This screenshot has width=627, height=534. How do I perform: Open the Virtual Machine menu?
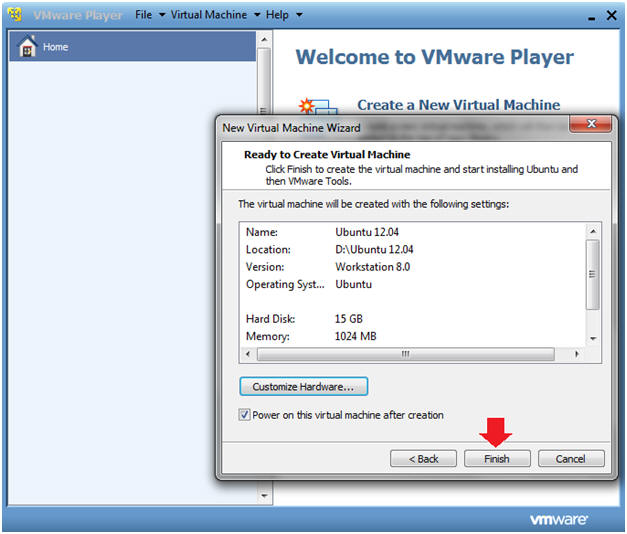pyautogui.click(x=209, y=15)
